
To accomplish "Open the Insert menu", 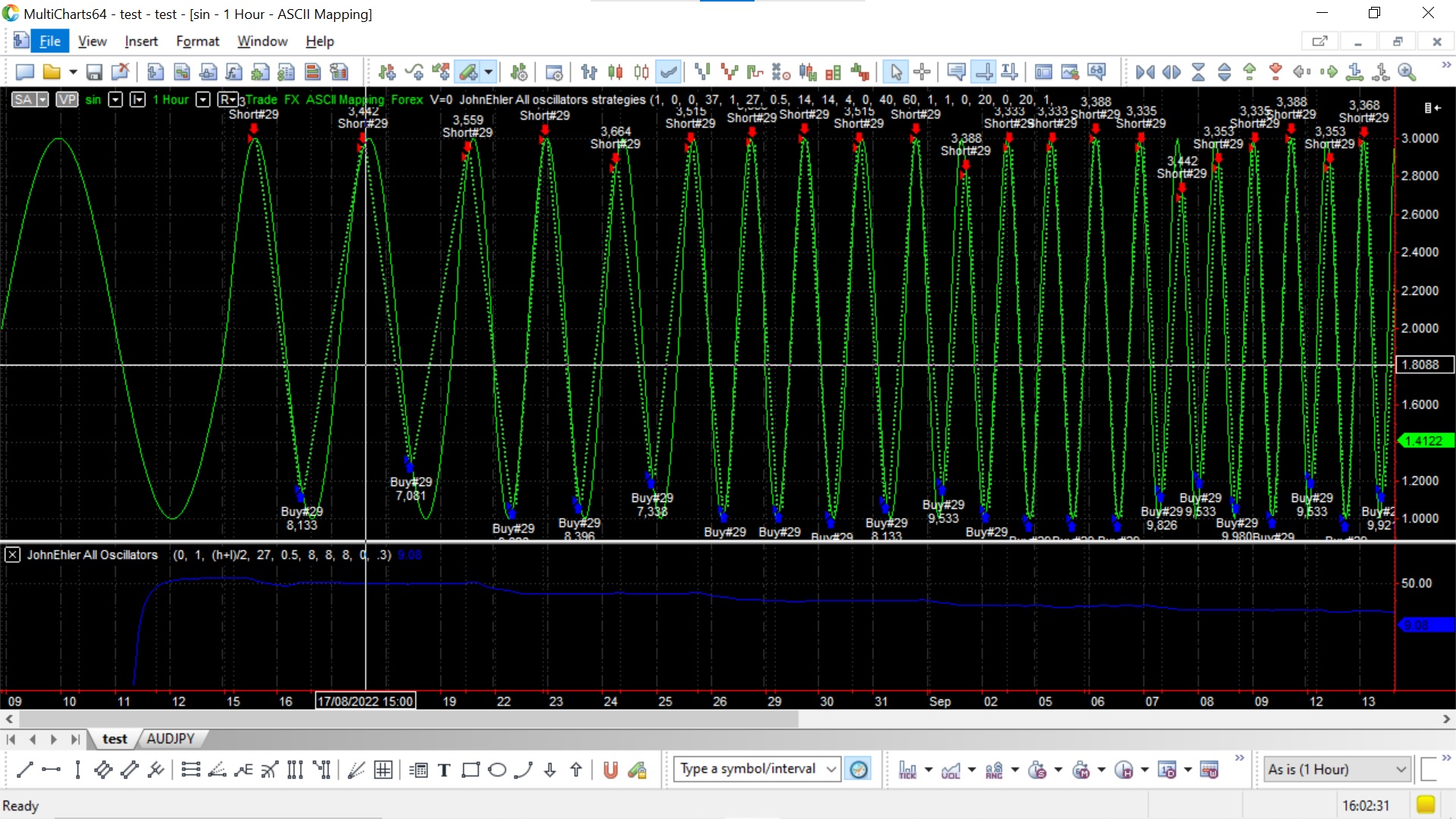I will [x=141, y=41].
